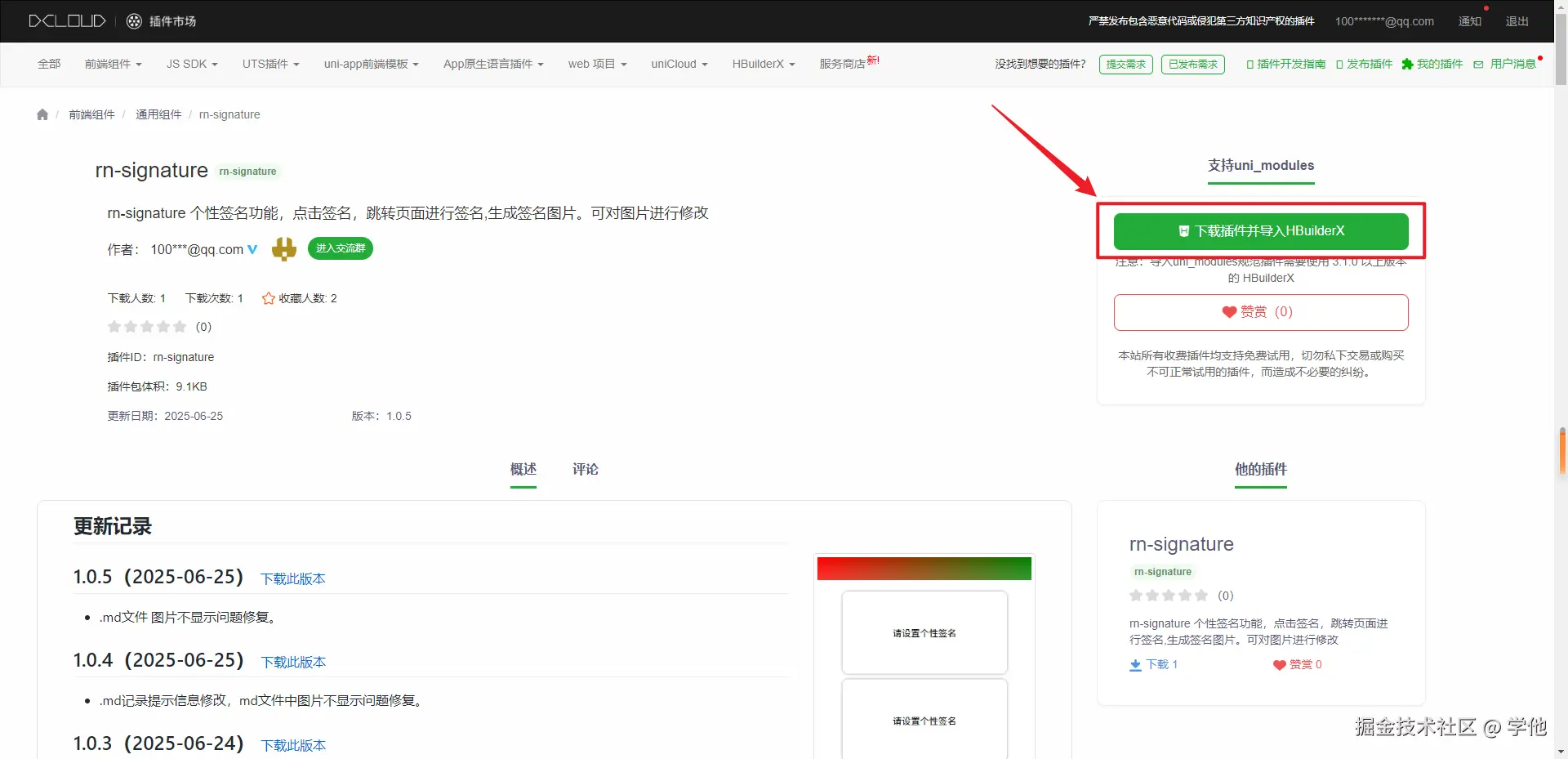
Task: Click the 进入交流群 button
Action: click(x=341, y=248)
